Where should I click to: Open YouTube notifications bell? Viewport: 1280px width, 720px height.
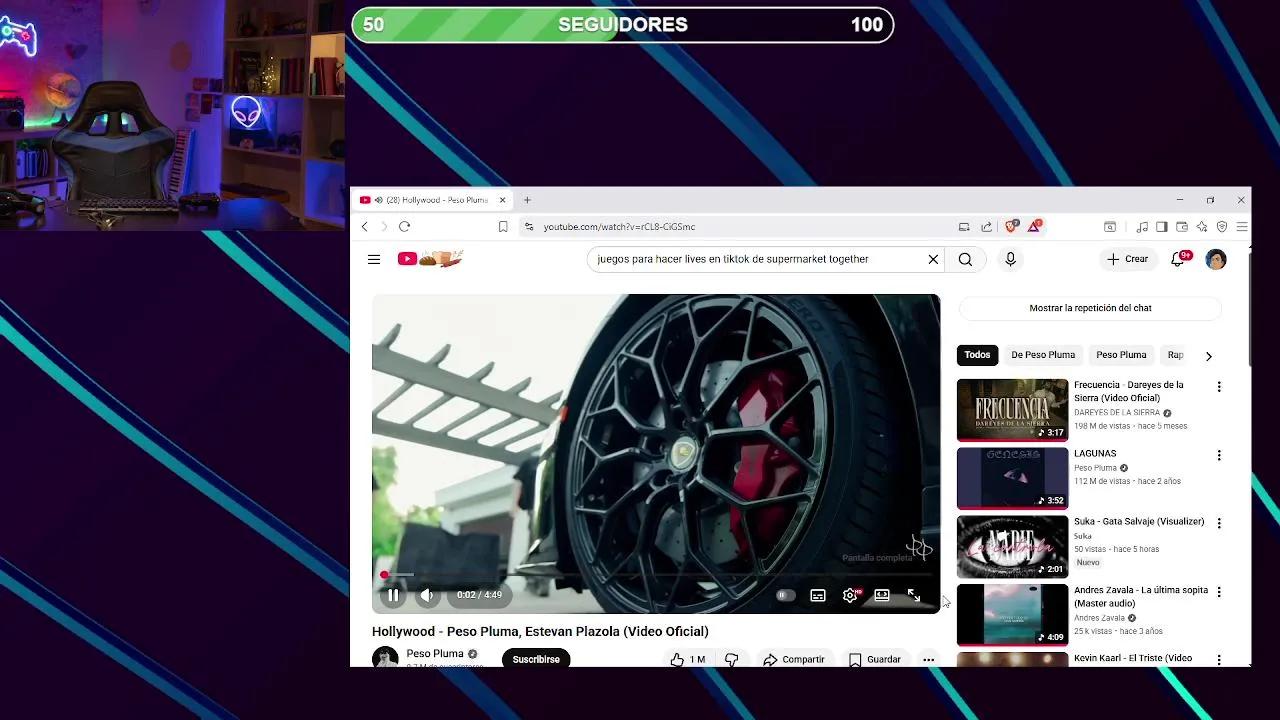coord(1178,259)
